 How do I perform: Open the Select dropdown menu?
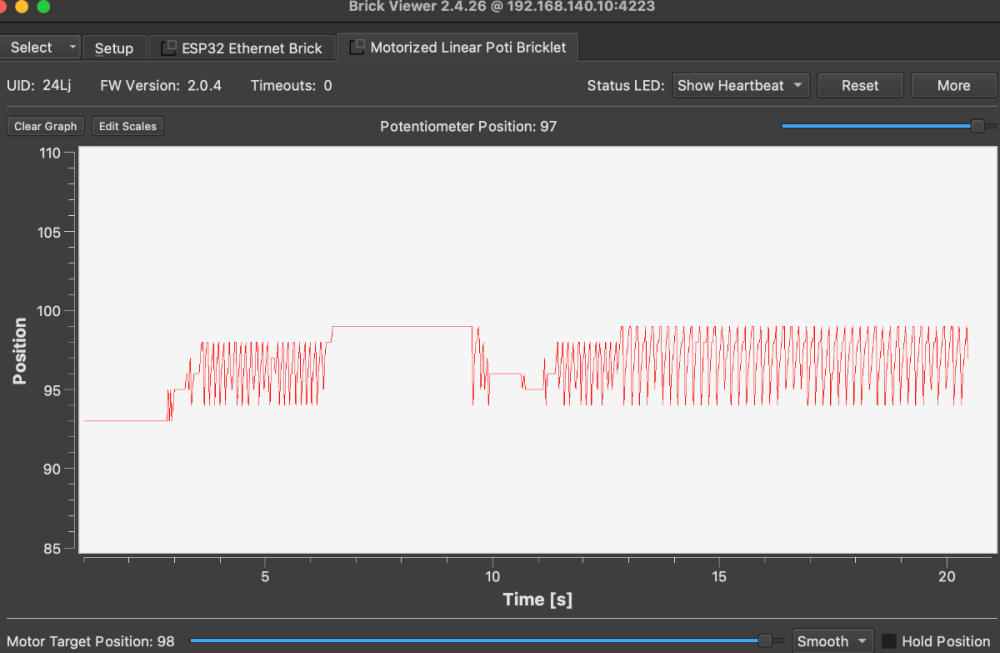[43, 47]
